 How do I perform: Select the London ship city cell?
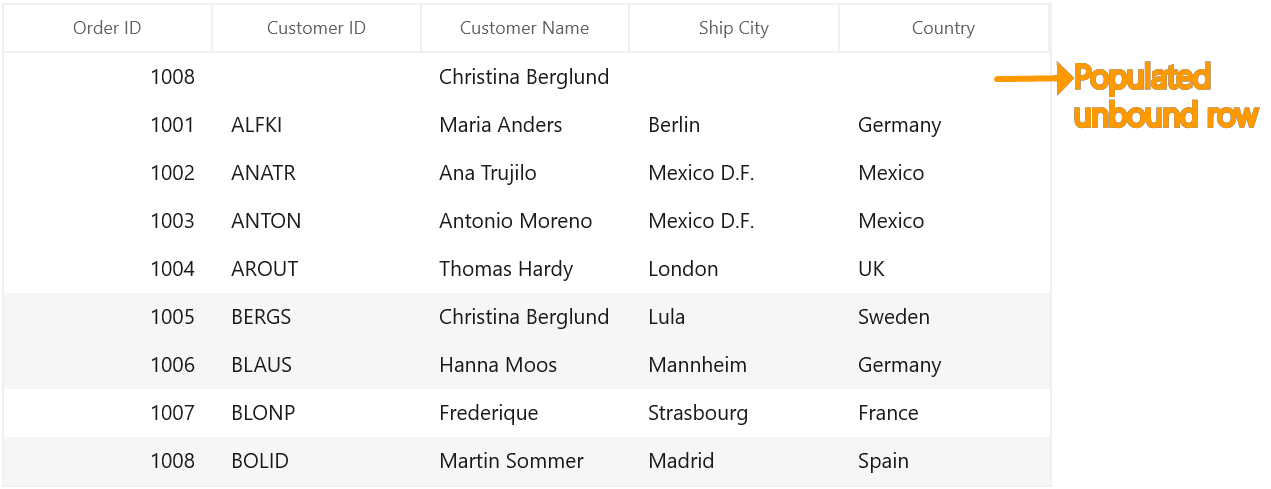coord(734,269)
